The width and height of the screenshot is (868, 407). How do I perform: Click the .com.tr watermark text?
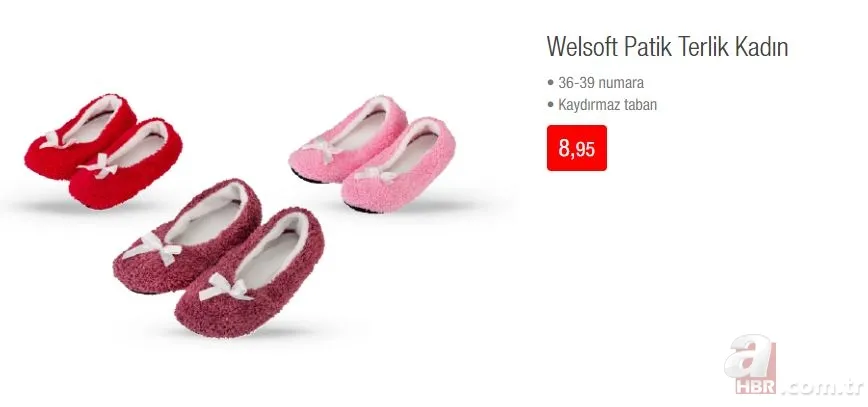click(821, 387)
